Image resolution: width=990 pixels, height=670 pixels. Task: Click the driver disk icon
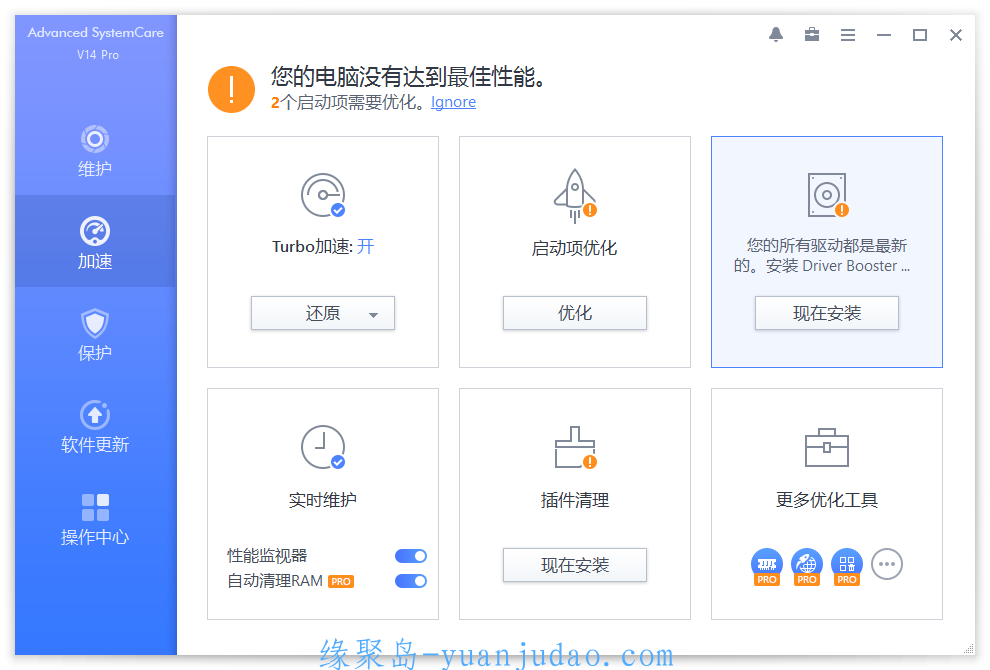828,195
